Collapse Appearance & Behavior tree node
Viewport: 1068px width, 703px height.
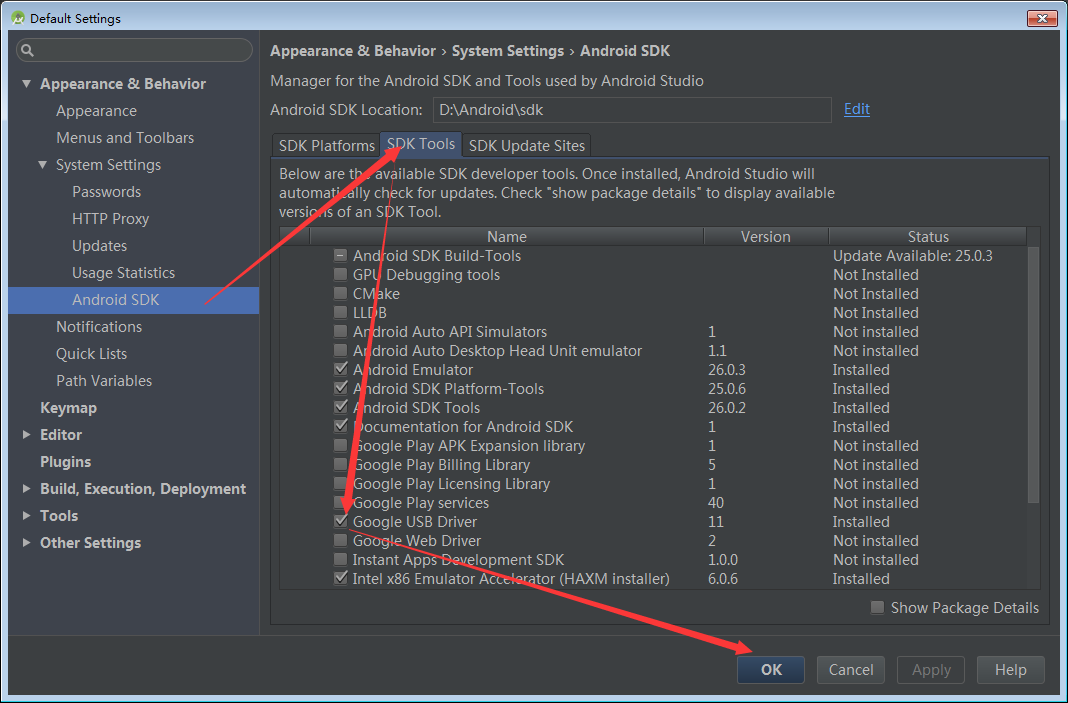(x=27, y=84)
